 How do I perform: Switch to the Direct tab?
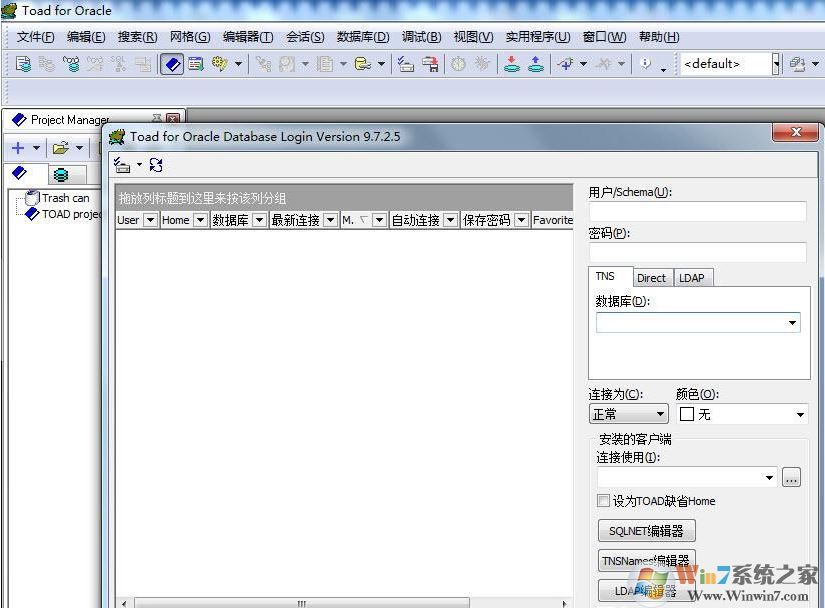652,277
